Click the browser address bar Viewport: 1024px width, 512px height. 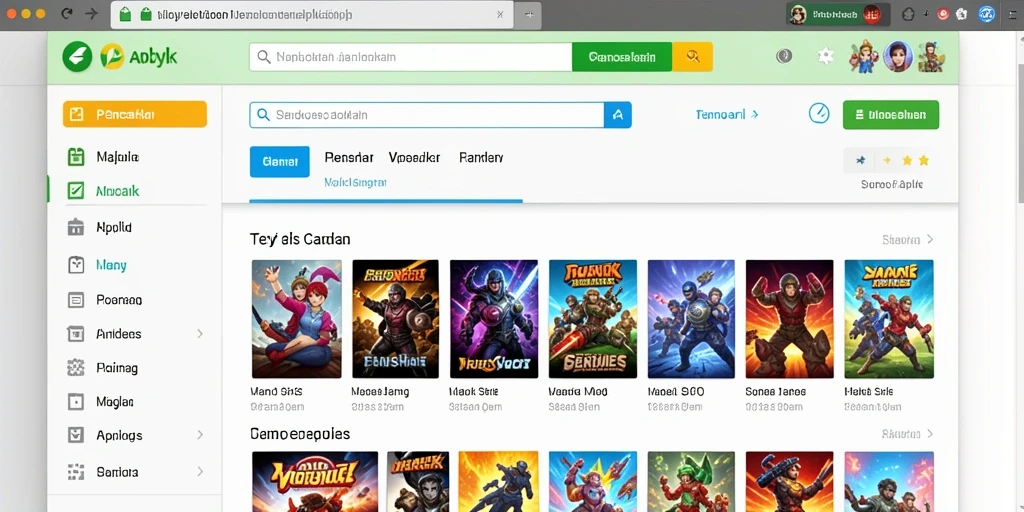coord(312,14)
